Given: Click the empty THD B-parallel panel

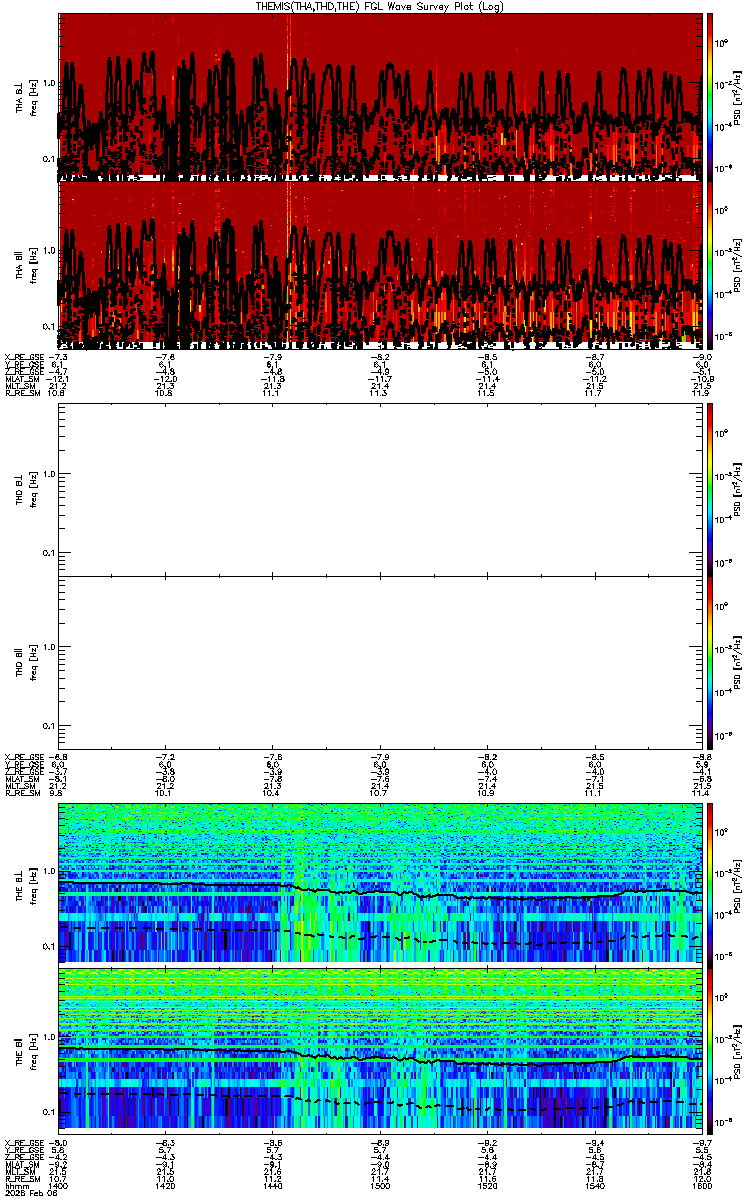Looking at the screenshot, I should click(x=379, y=662).
